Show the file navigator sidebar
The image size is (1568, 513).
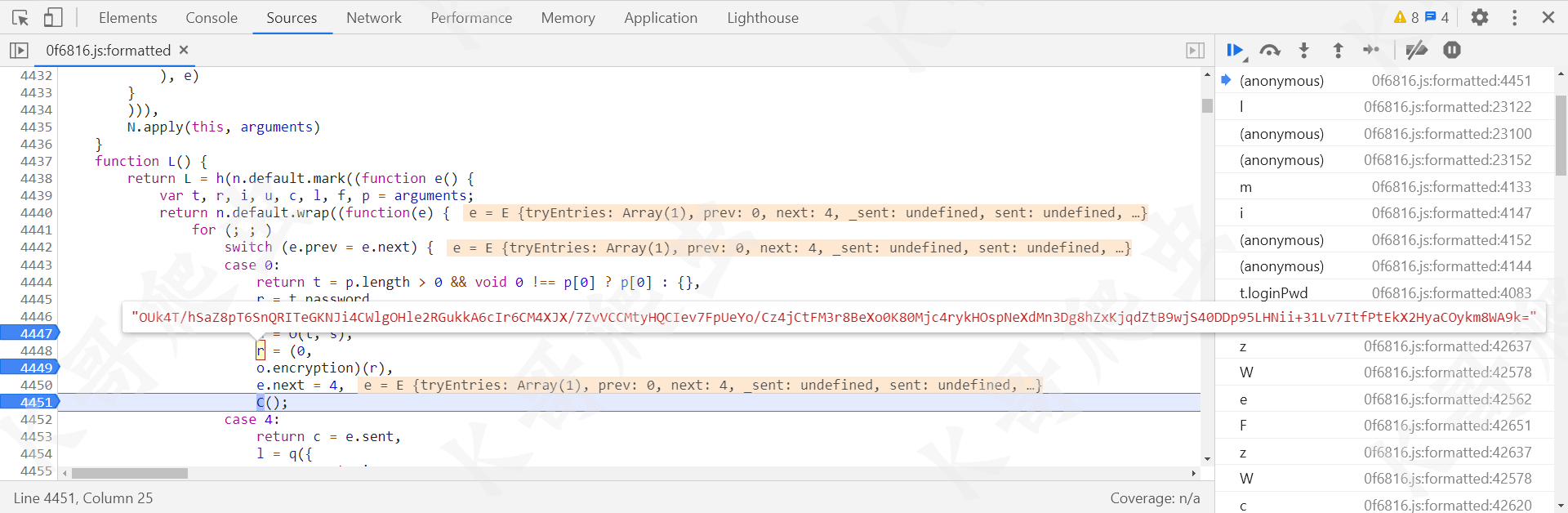[19, 51]
